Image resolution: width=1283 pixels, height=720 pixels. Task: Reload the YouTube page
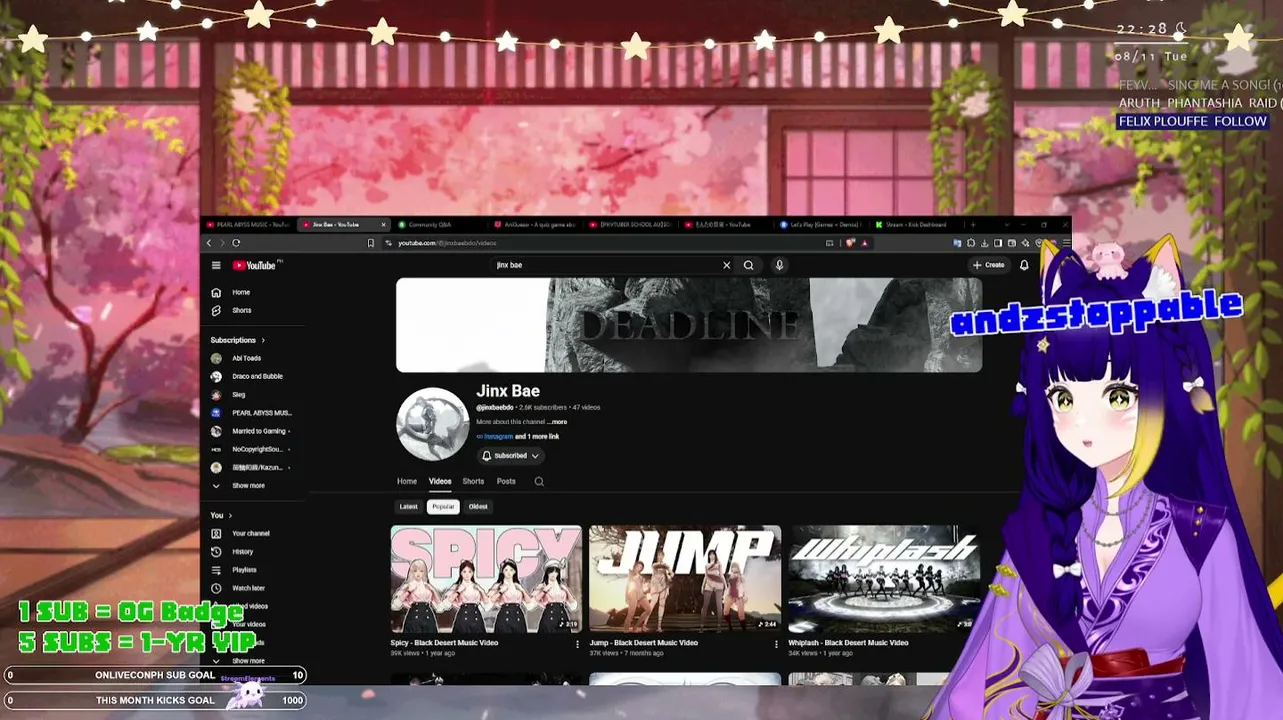236,243
